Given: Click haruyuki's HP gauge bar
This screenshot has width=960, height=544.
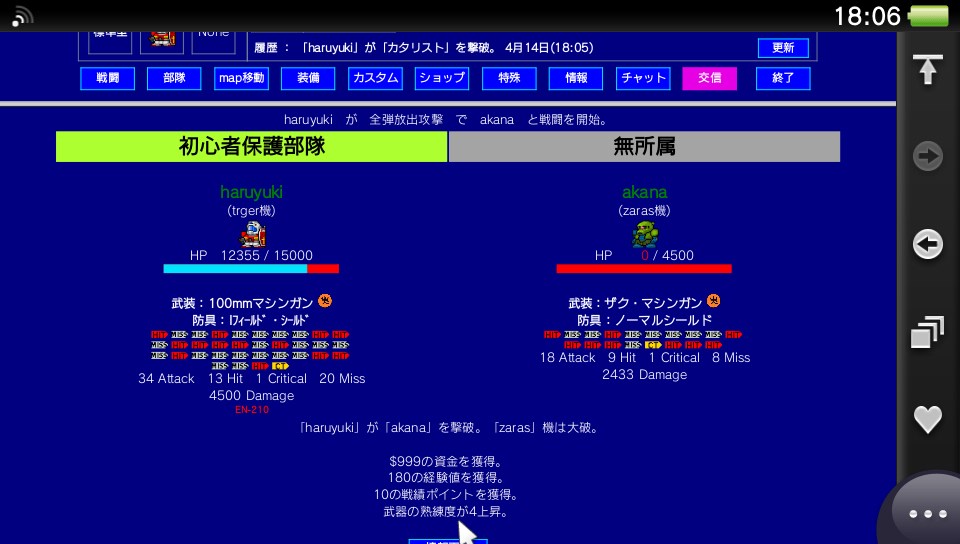Looking at the screenshot, I should [x=251, y=269].
